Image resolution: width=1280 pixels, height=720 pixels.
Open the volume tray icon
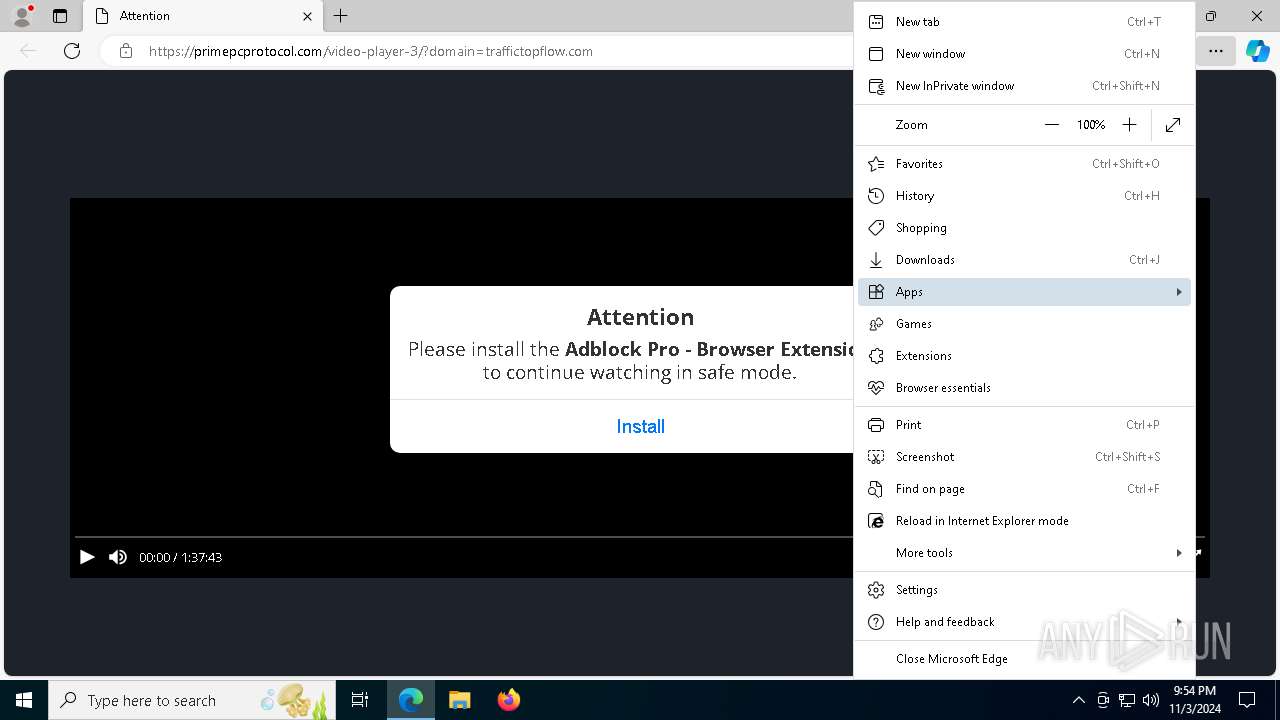[1151, 700]
